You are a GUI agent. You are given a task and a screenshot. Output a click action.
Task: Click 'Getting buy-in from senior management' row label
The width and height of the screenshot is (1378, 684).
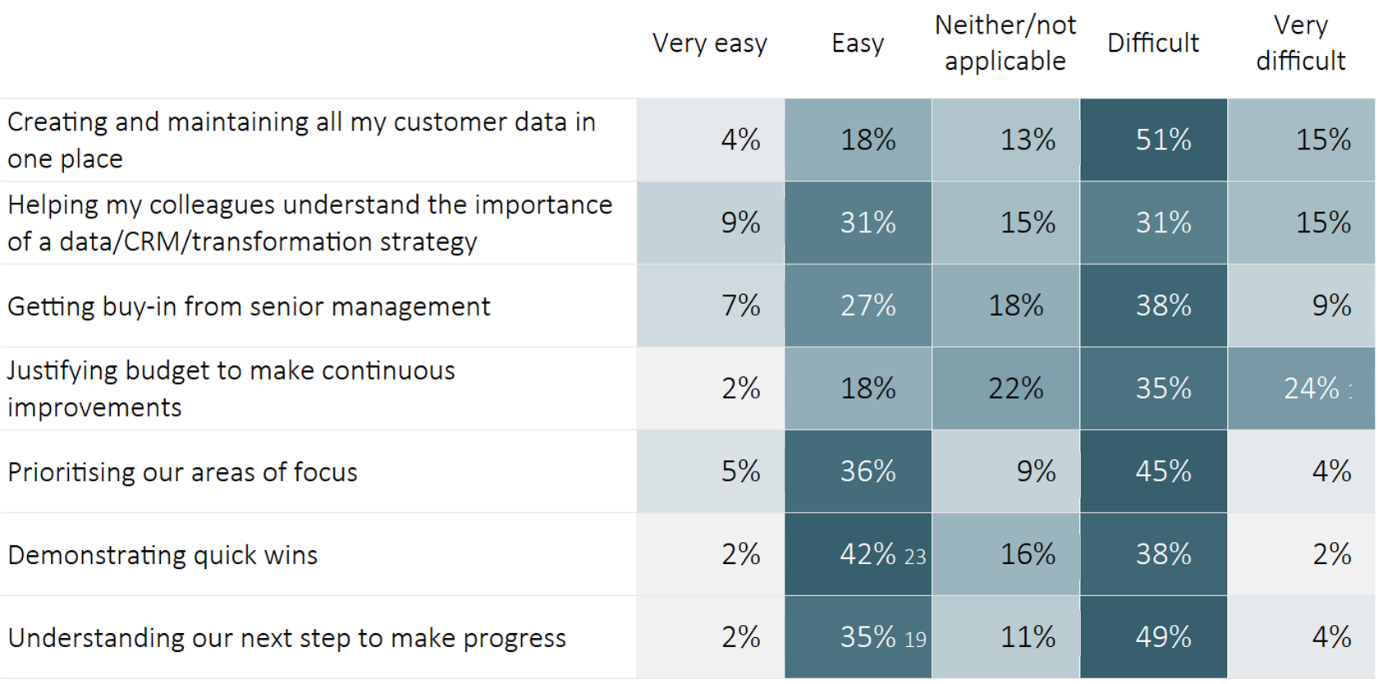click(x=249, y=306)
